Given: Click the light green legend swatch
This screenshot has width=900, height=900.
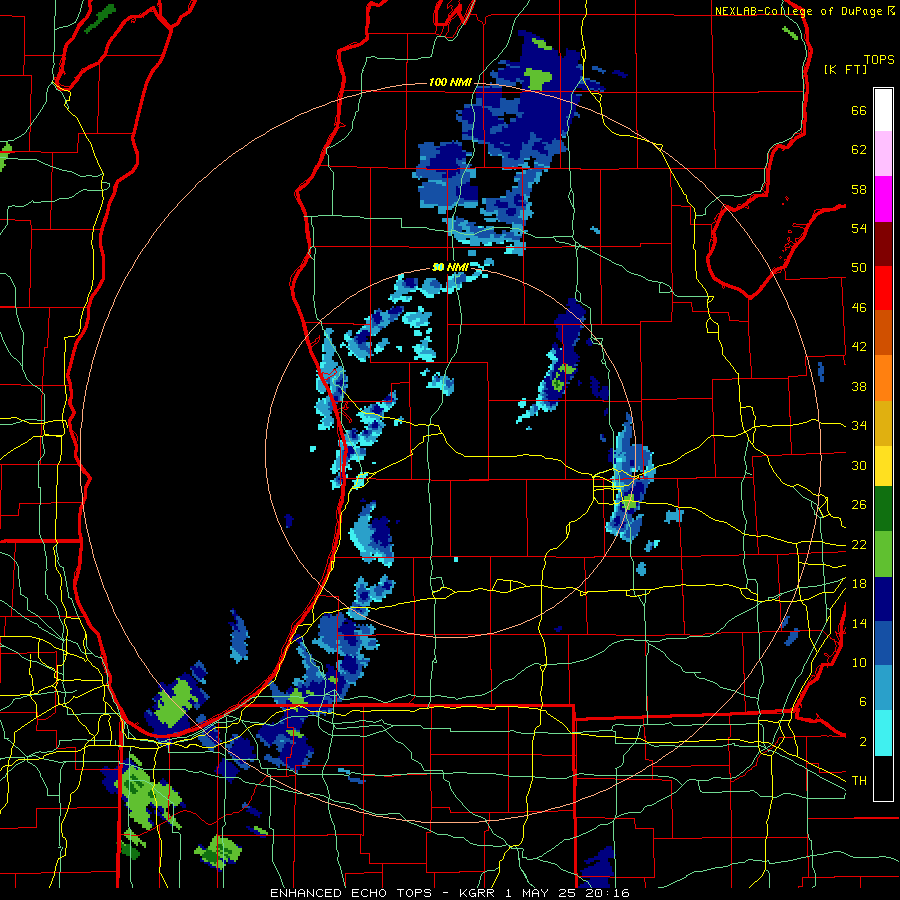Looking at the screenshot, I should coord(883,553).
